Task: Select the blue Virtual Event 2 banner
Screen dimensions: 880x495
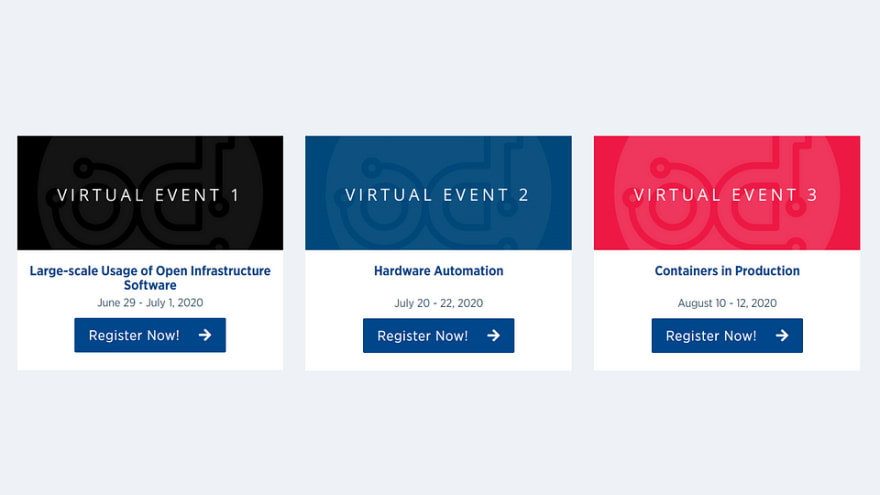Action: tap(438, 192)
